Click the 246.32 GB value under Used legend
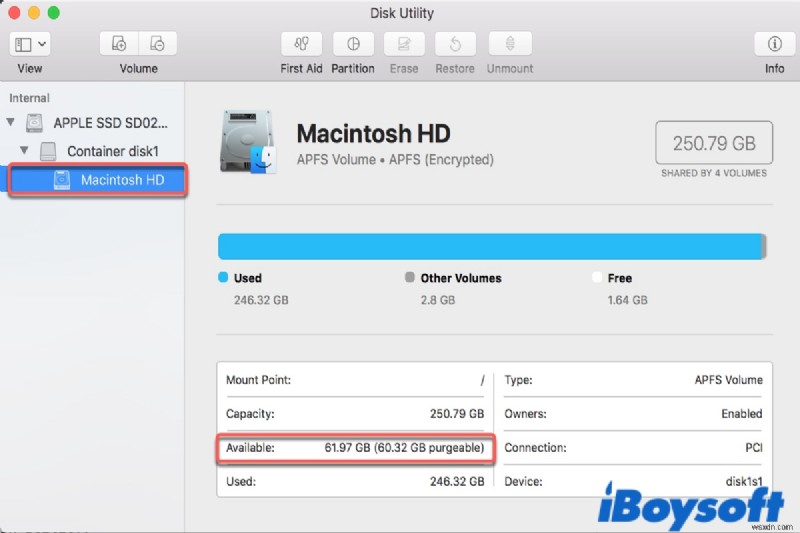This screenshot has height=533, width=800. coord(261,300)
